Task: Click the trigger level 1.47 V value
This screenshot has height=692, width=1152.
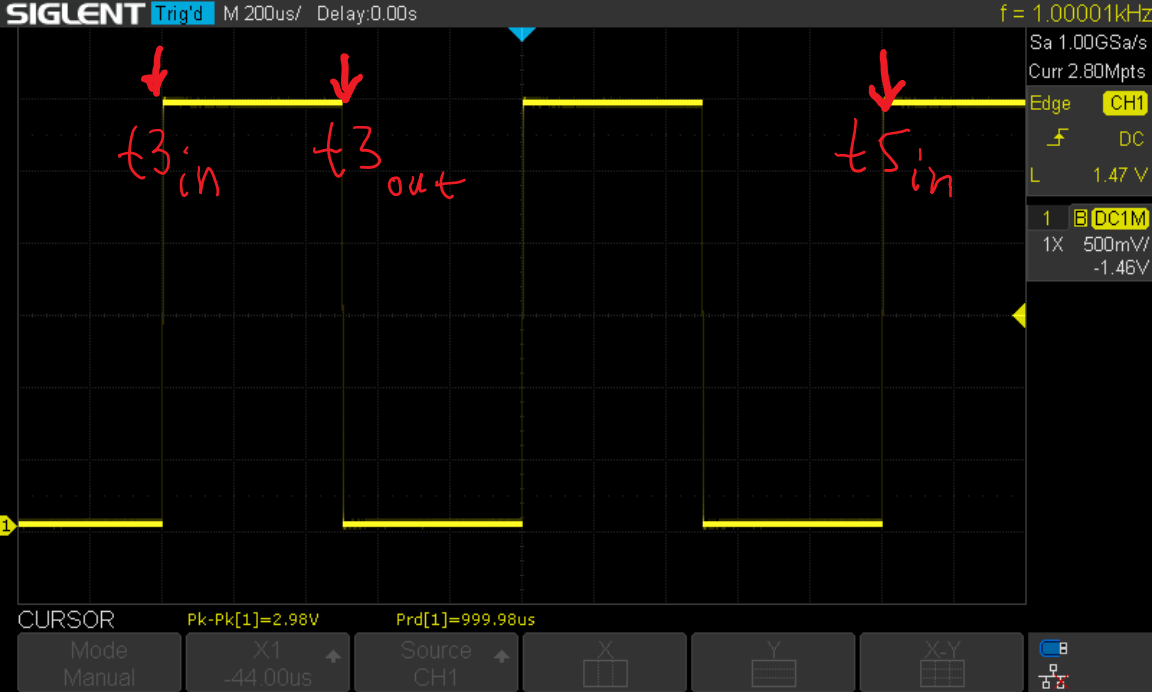Action: click(1119, 175)
